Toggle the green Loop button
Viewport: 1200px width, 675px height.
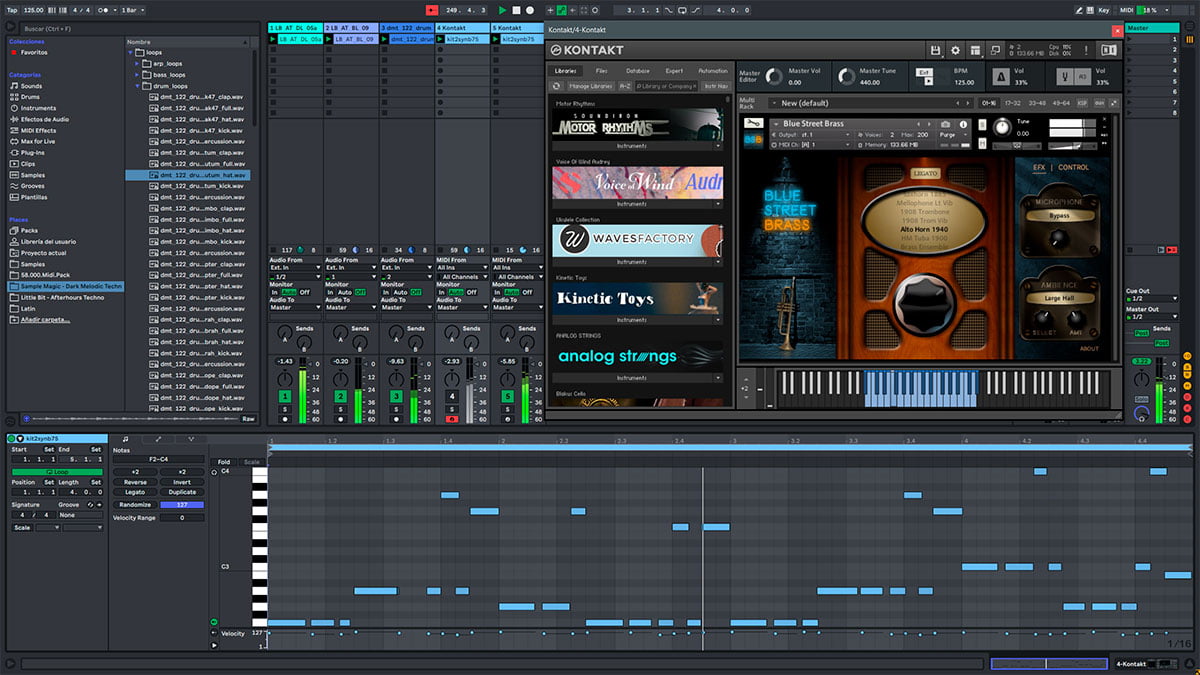coord(56,471)
